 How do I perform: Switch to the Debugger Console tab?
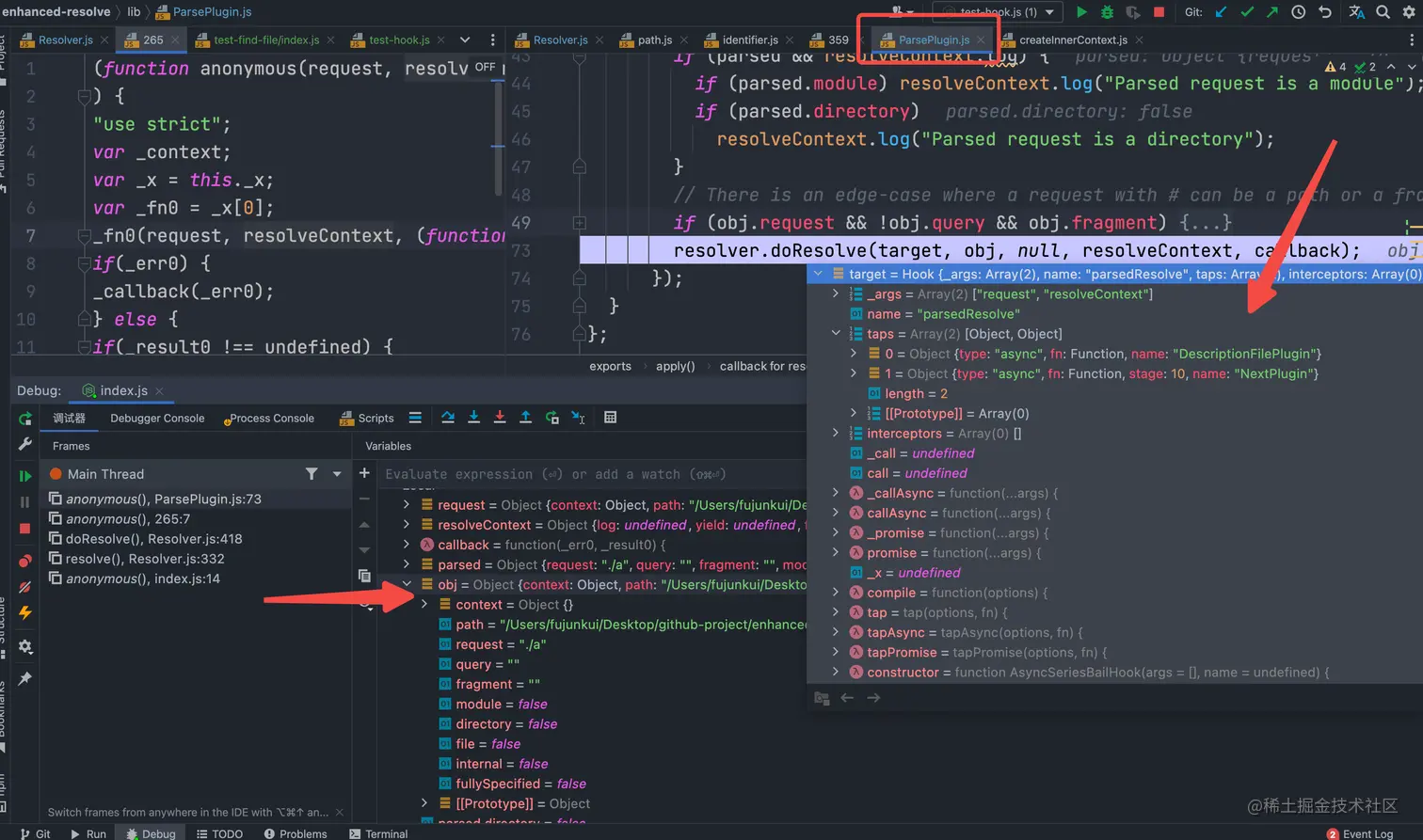pos(157,419)
